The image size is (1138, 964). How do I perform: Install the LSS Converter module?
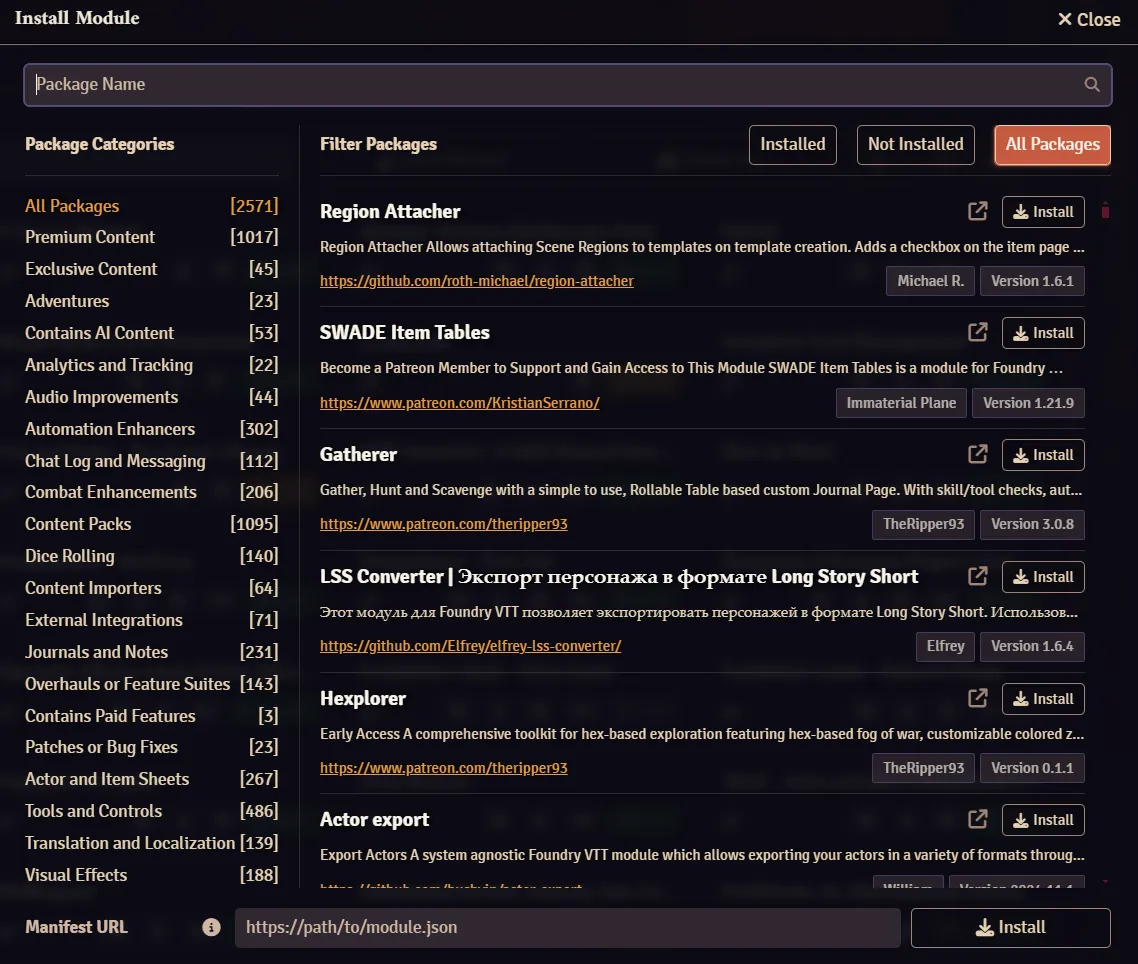(x=1043, y=577)
